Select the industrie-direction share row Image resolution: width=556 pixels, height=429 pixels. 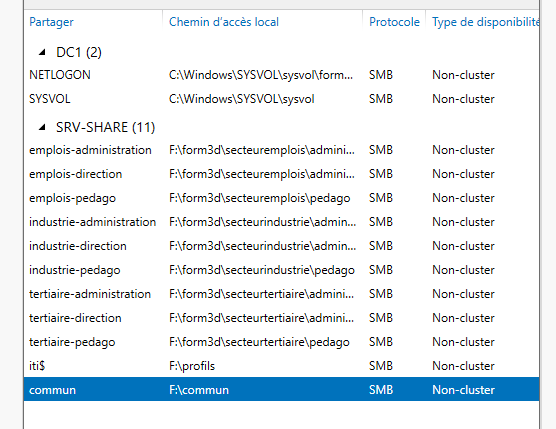282,246
